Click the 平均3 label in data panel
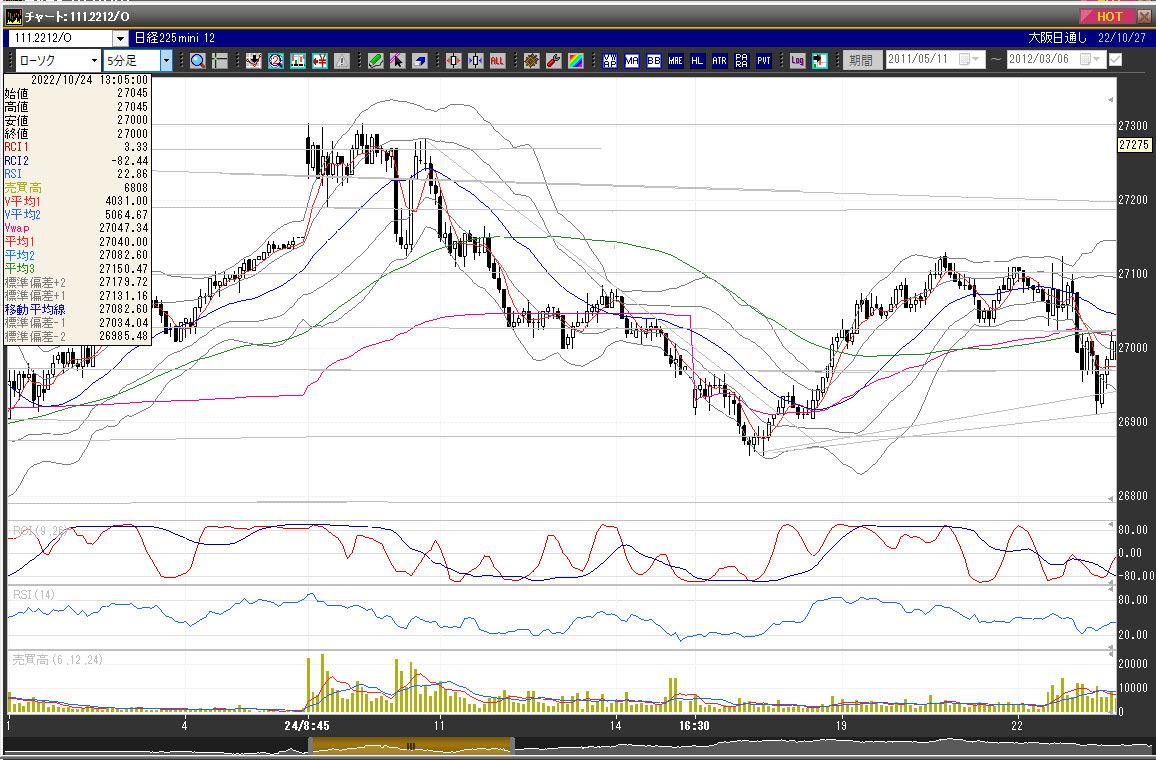Viewport: 1156px width, 760px height. [x=20, y=269]
